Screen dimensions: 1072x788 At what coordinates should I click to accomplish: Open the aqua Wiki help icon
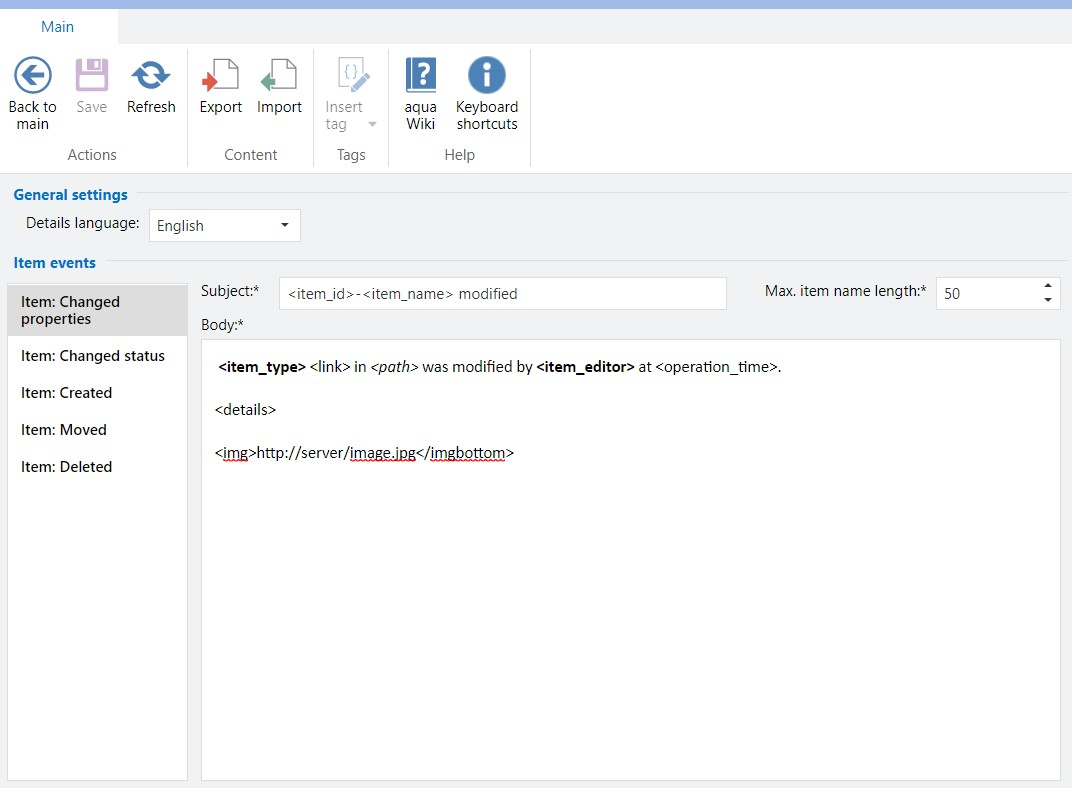(421, 75)
